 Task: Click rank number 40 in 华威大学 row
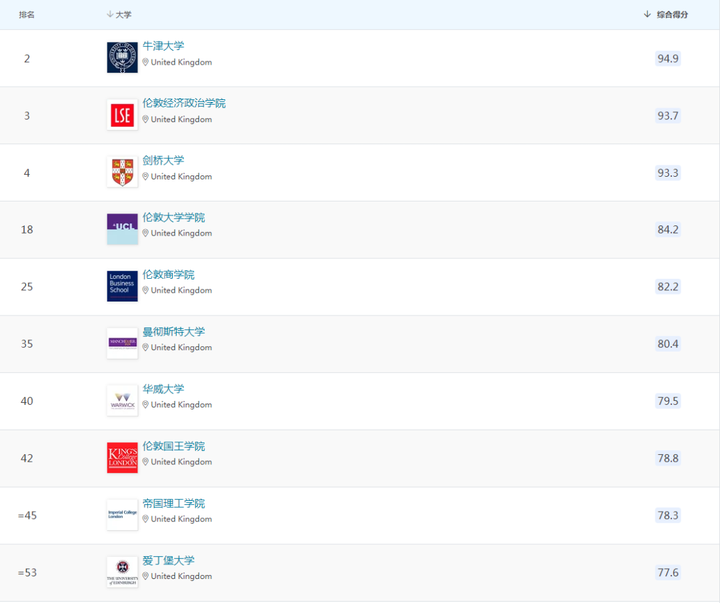tap(27, 401)
